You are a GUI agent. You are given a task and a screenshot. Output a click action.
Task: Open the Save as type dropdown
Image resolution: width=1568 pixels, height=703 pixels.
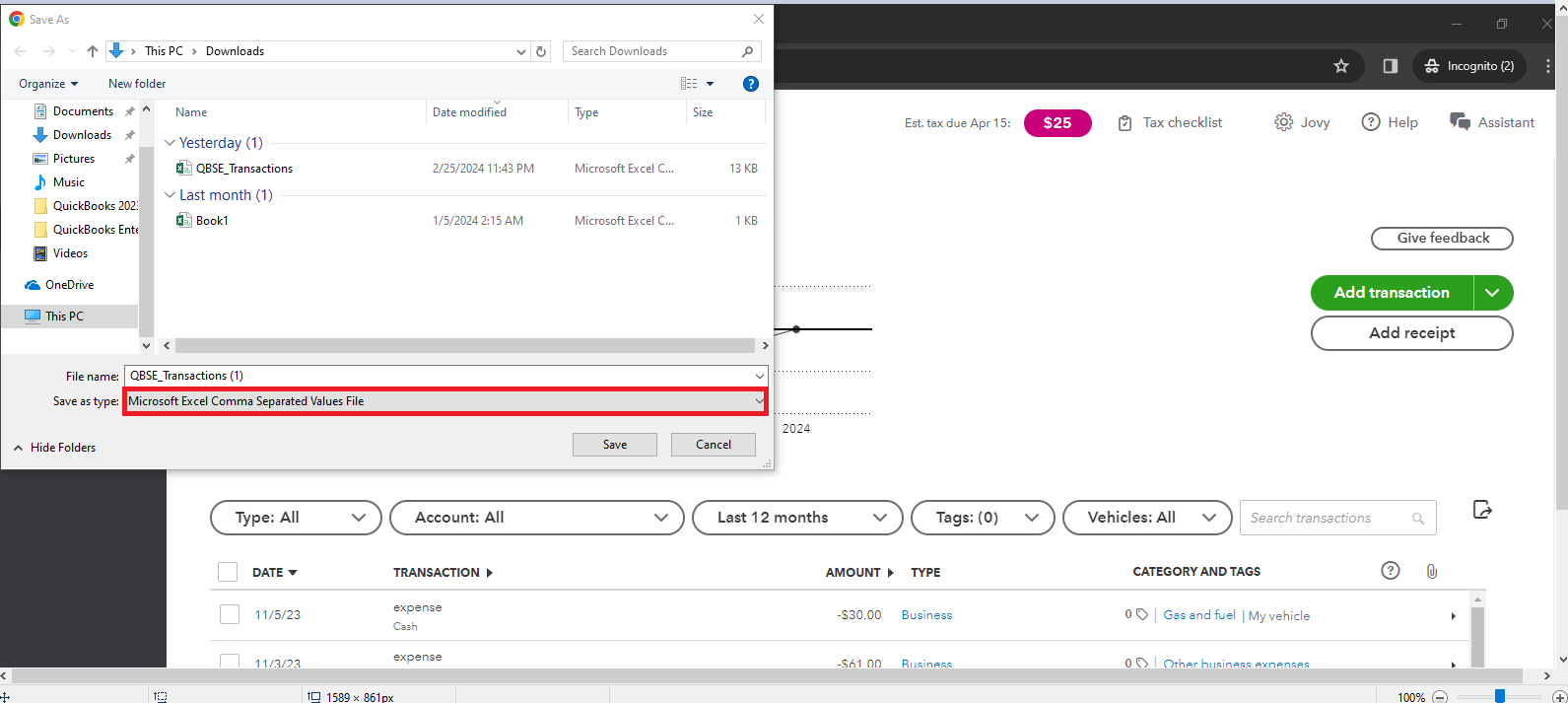click(x=445, y=401)
